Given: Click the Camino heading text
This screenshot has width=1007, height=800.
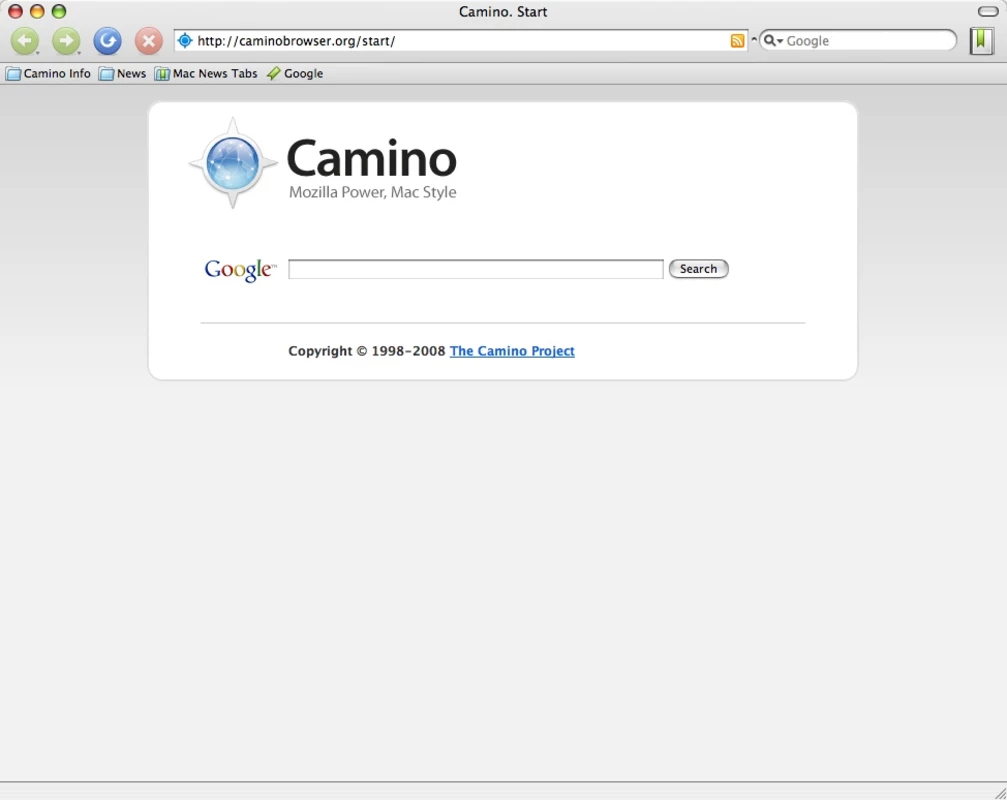Looking at the screenshot, I should point(371,158).
